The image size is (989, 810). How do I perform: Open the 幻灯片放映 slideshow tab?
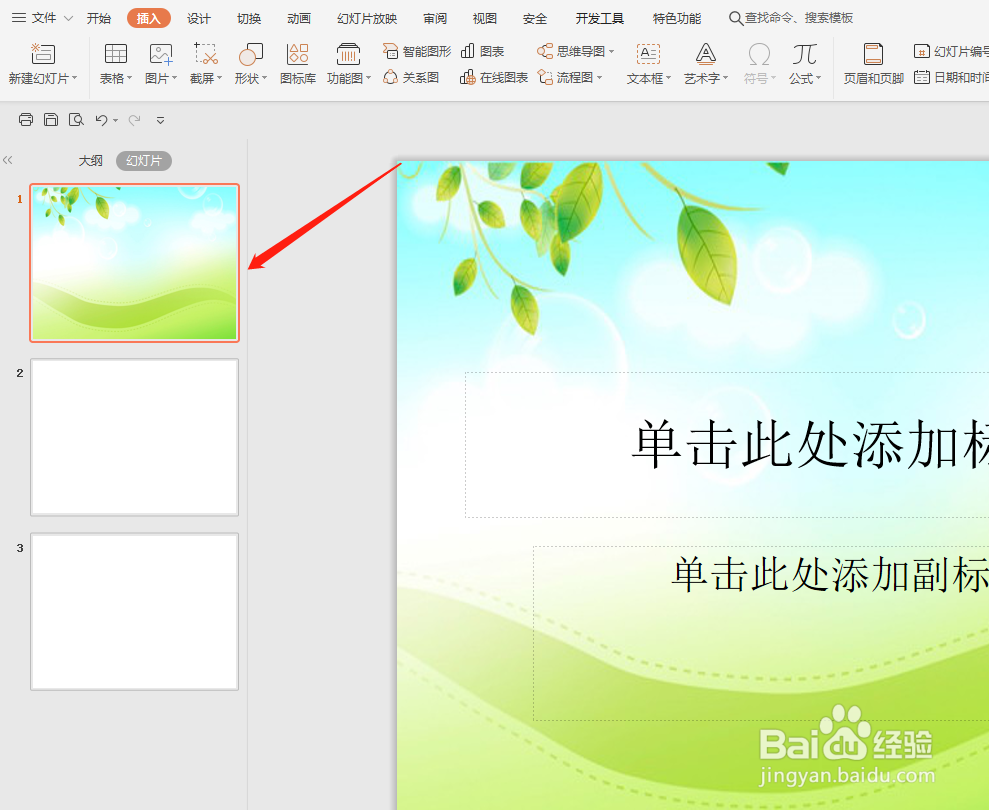click(367, 18)
